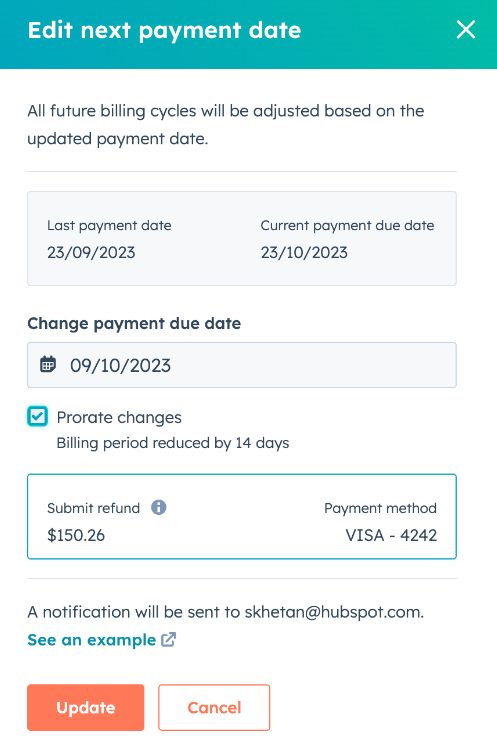Click the Prorate changes label text
Screen dimensions: 497x751
(119, 418)
